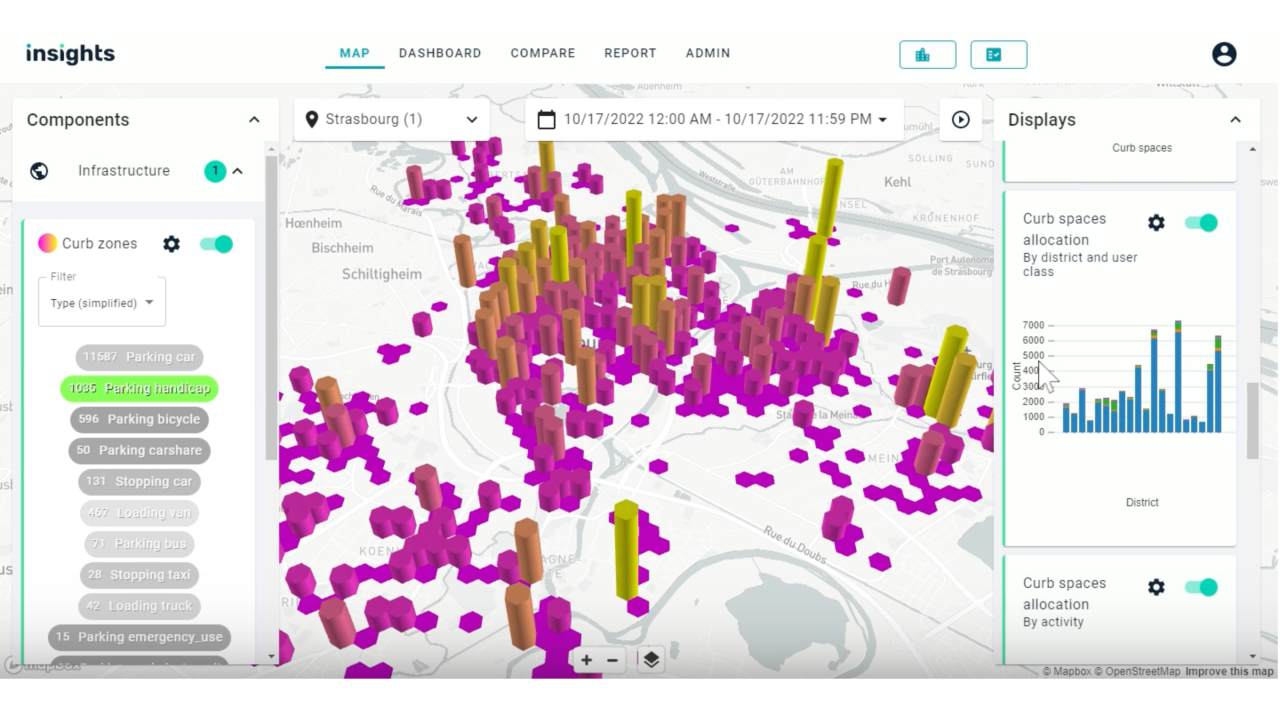Select the Parking carshare filter chip
The width and height of the screenshot is (1280, 720).
(x=140, y=450)
